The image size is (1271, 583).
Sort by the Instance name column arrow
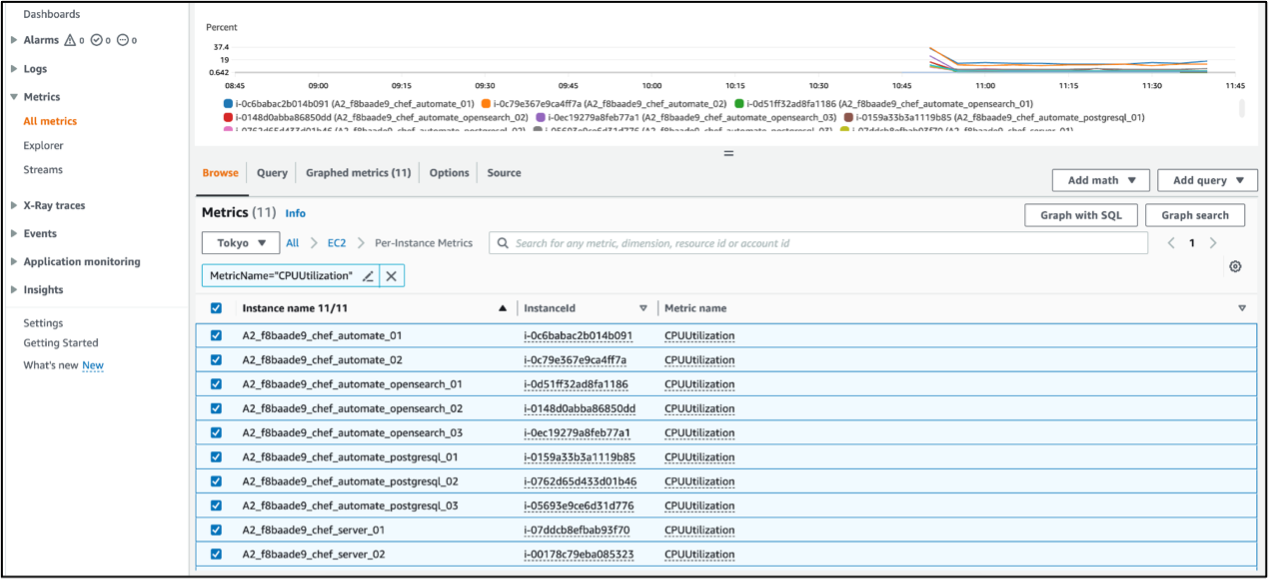[x=502, y=309]
